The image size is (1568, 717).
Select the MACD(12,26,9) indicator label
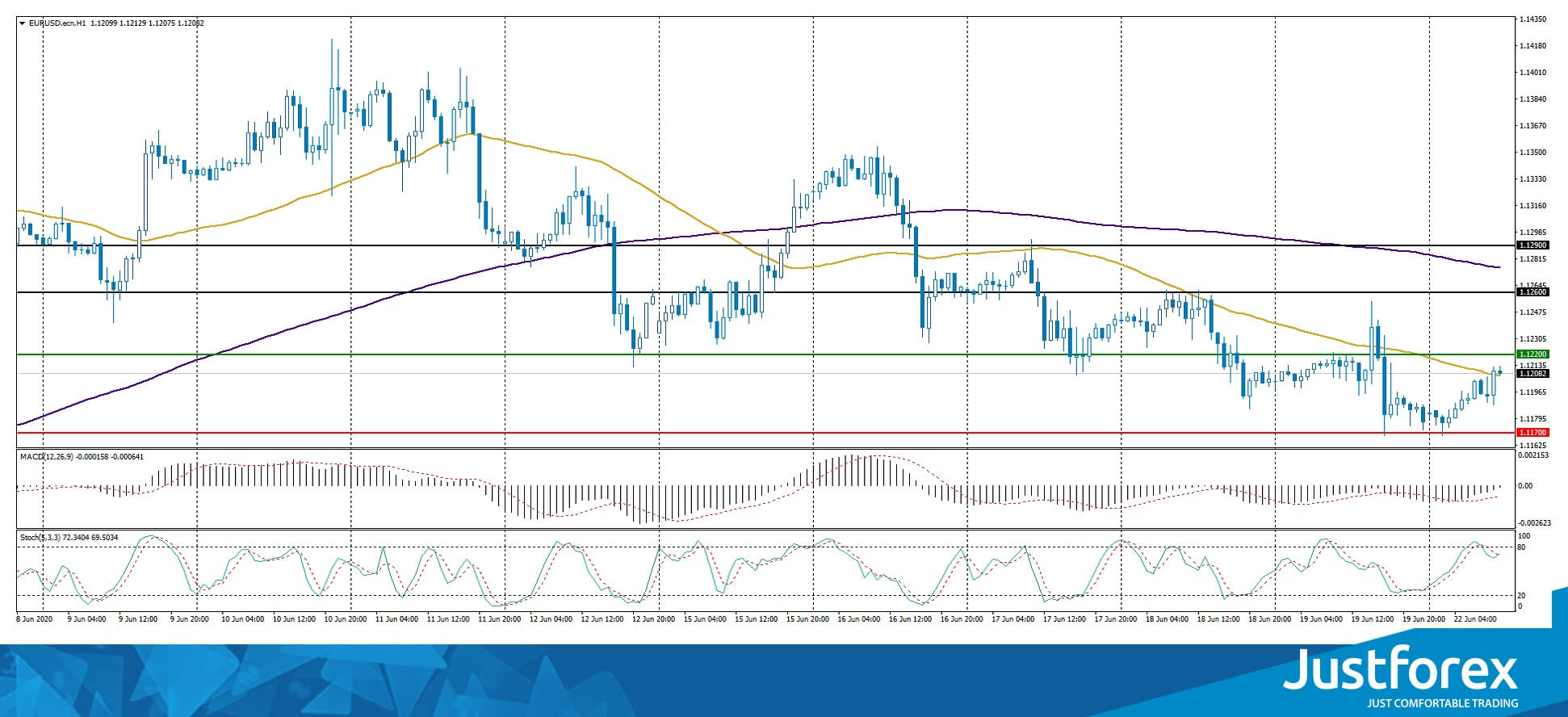(x=48, y=457)
